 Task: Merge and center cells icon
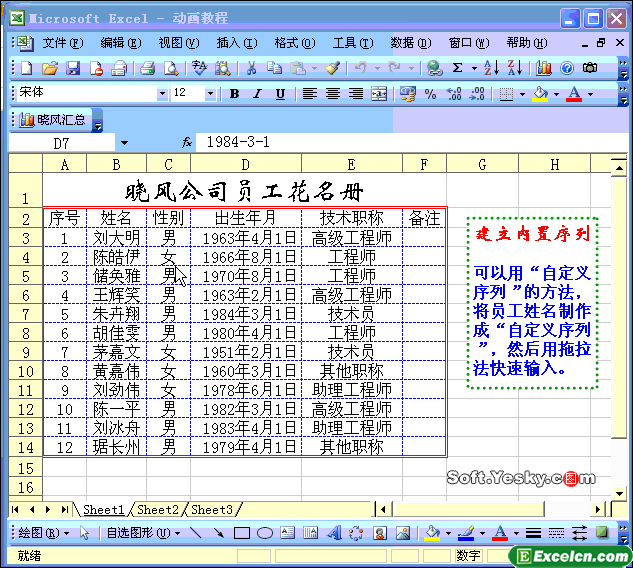click(379, 94)
